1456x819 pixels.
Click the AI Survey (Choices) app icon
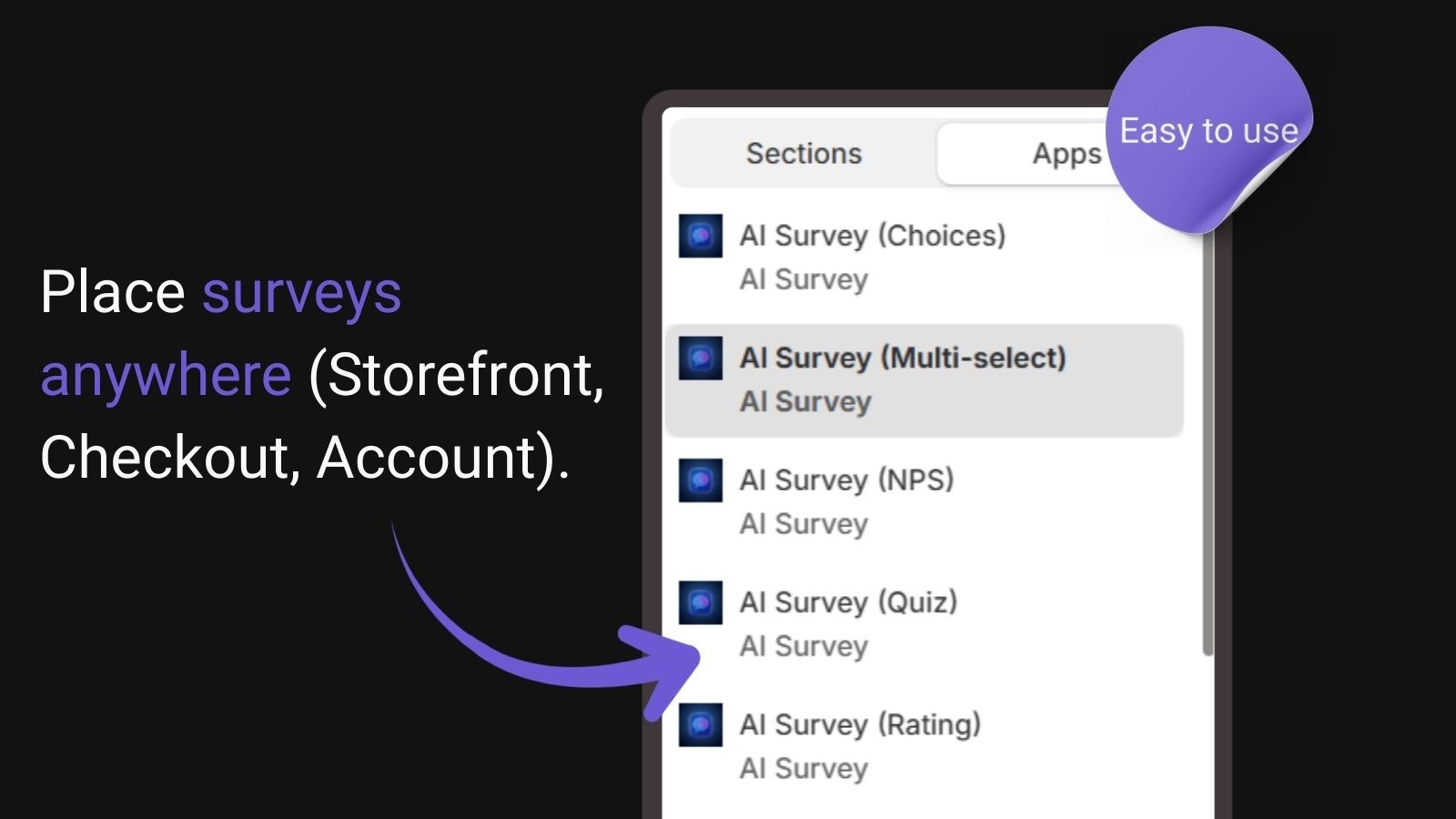tap(701, 237)
